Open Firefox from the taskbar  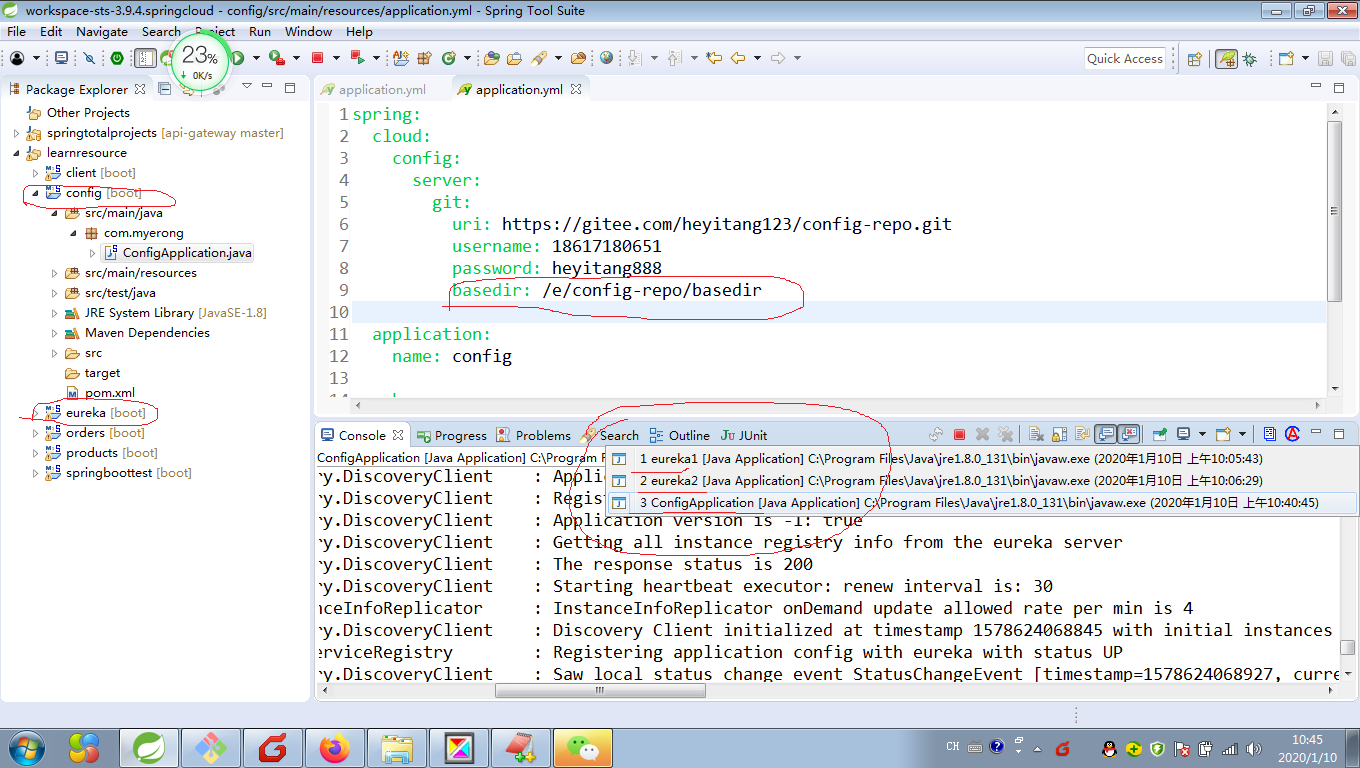click(x=335, y=747)
